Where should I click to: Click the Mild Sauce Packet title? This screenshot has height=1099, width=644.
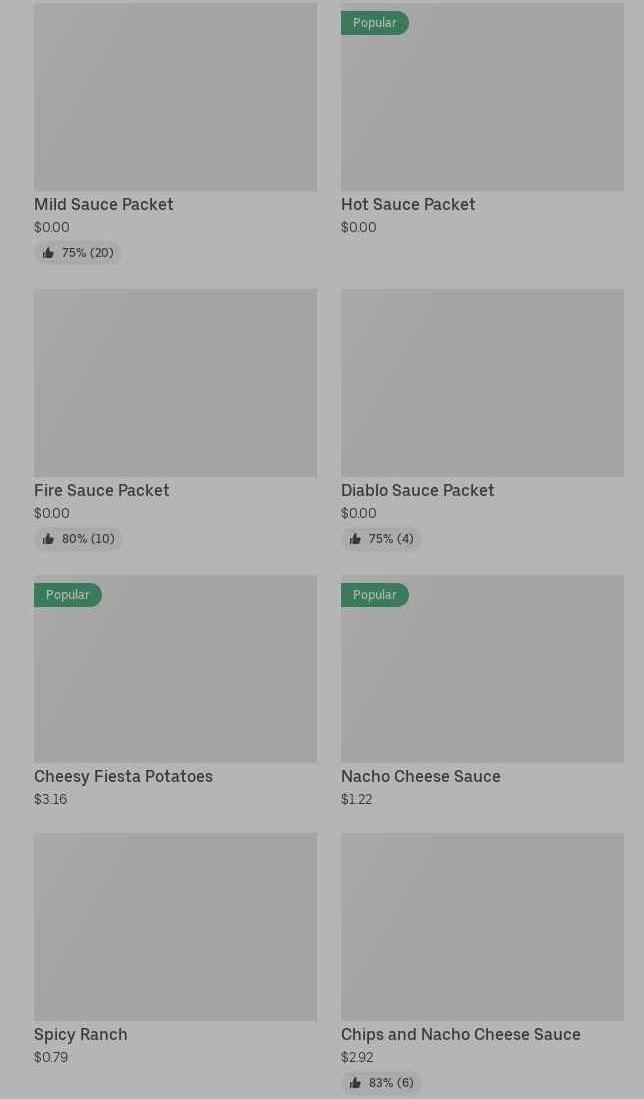coord(104,204)
